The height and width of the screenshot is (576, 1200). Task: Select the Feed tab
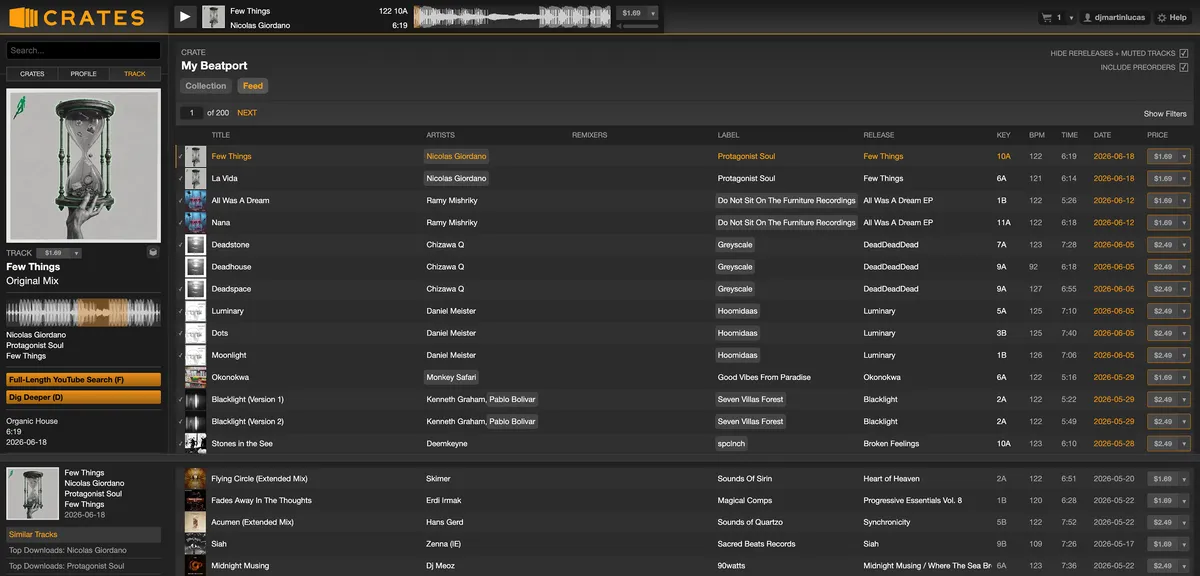(x=253, y=86)
